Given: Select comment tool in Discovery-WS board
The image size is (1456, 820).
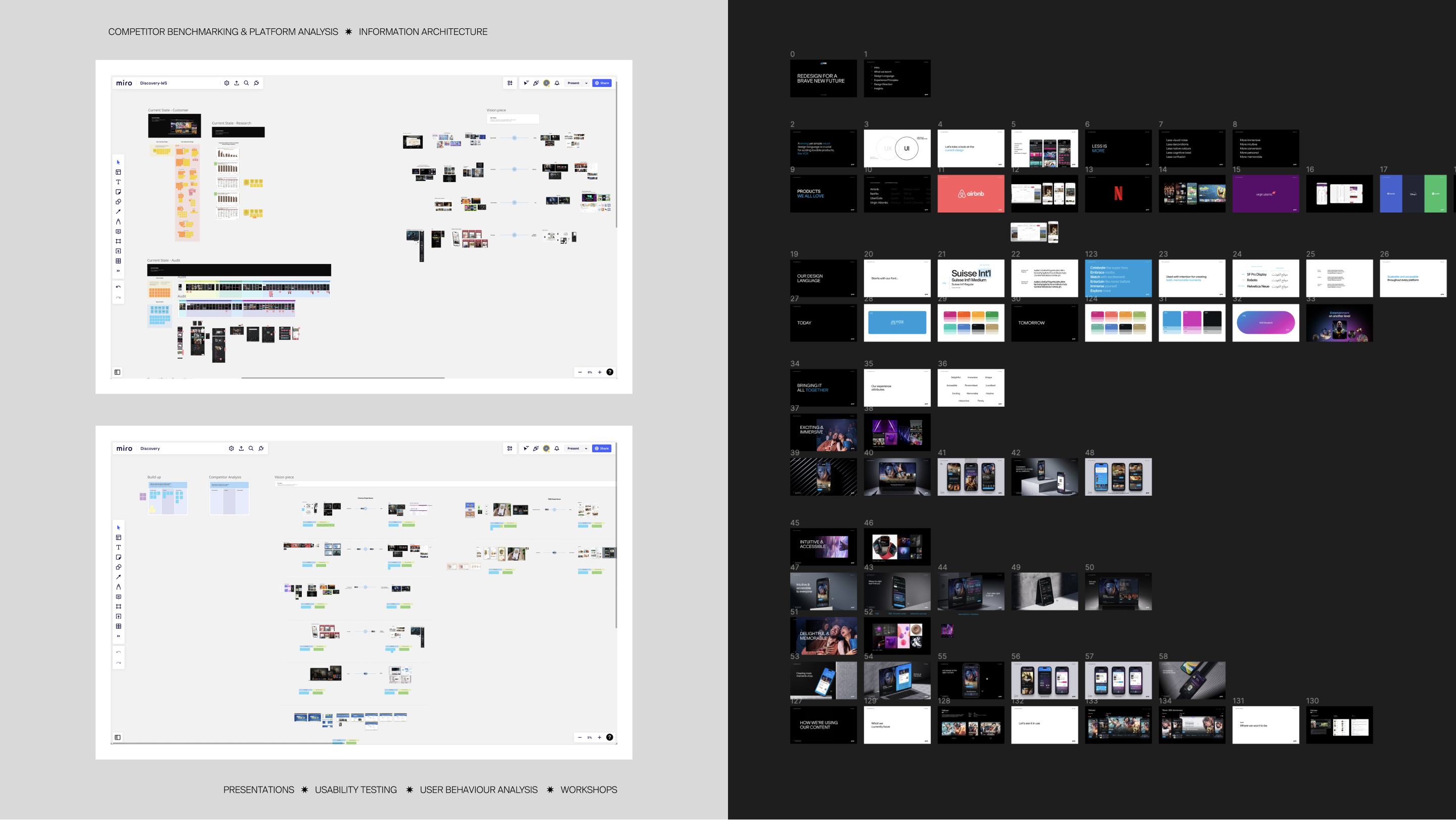Looking at the screenshot, I should (x=118, y=231).
